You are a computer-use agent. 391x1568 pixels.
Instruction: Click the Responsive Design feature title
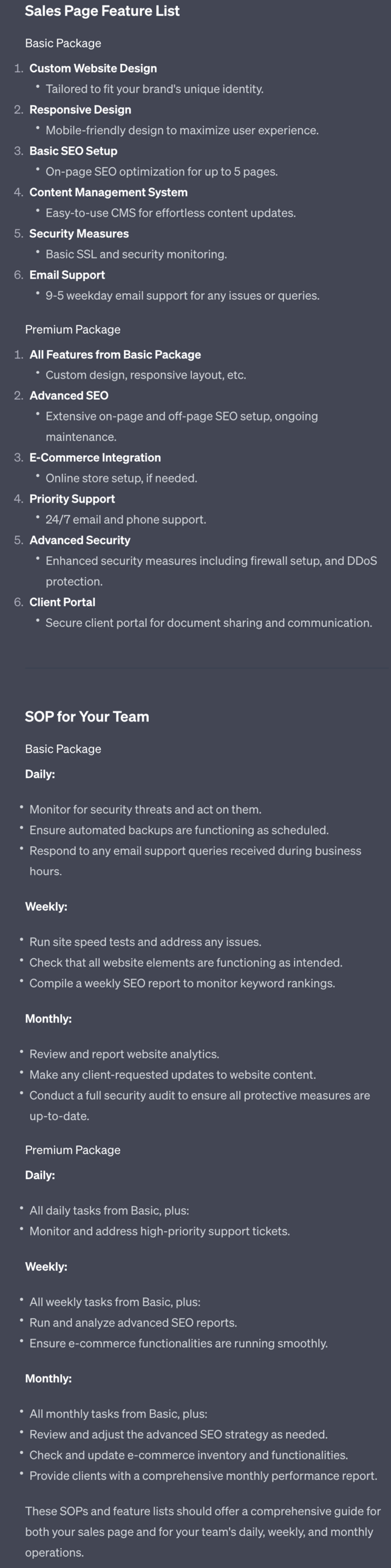tap(80, 110)
